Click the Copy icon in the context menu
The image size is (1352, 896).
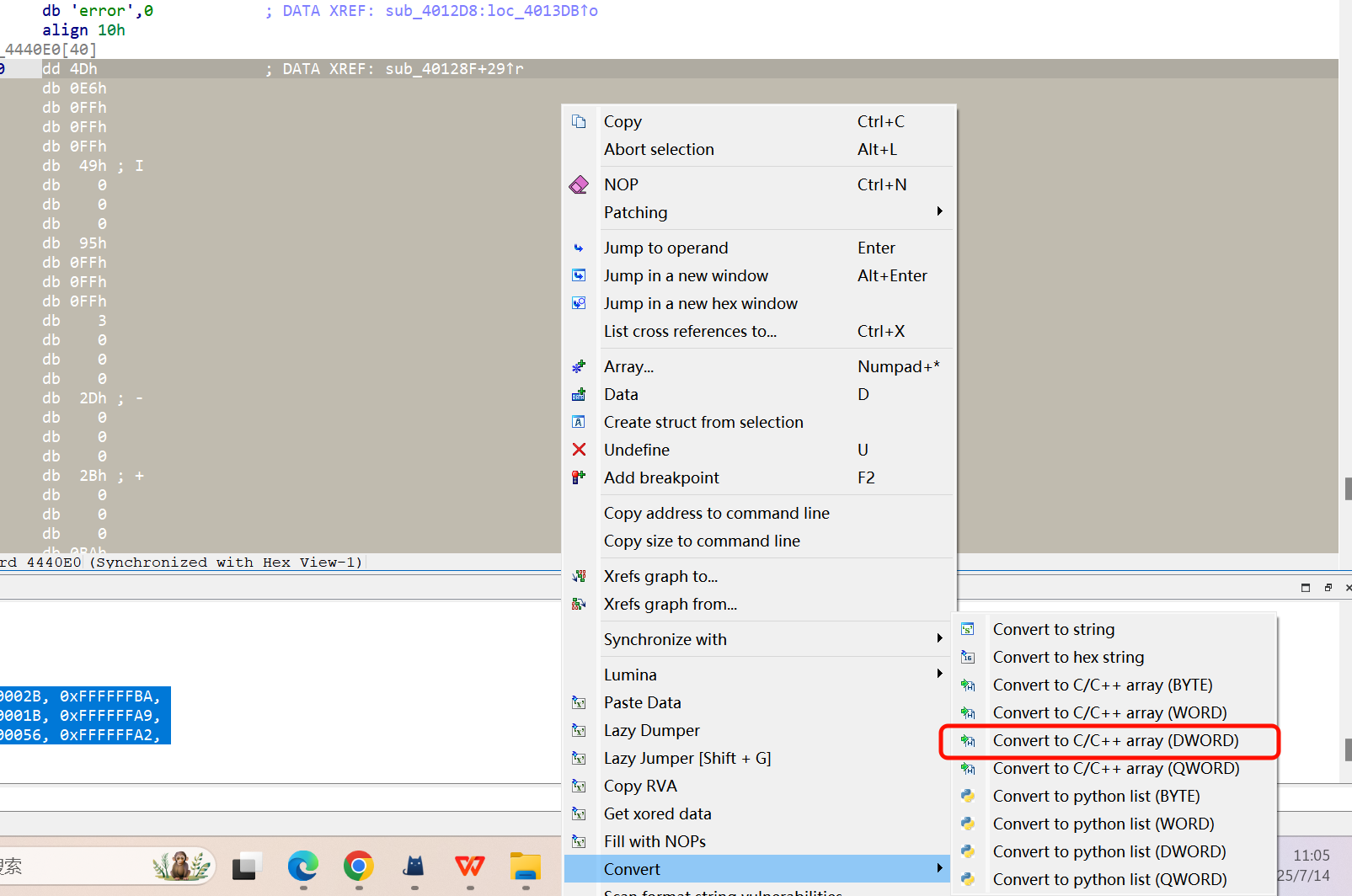click(x=579, y=121)
